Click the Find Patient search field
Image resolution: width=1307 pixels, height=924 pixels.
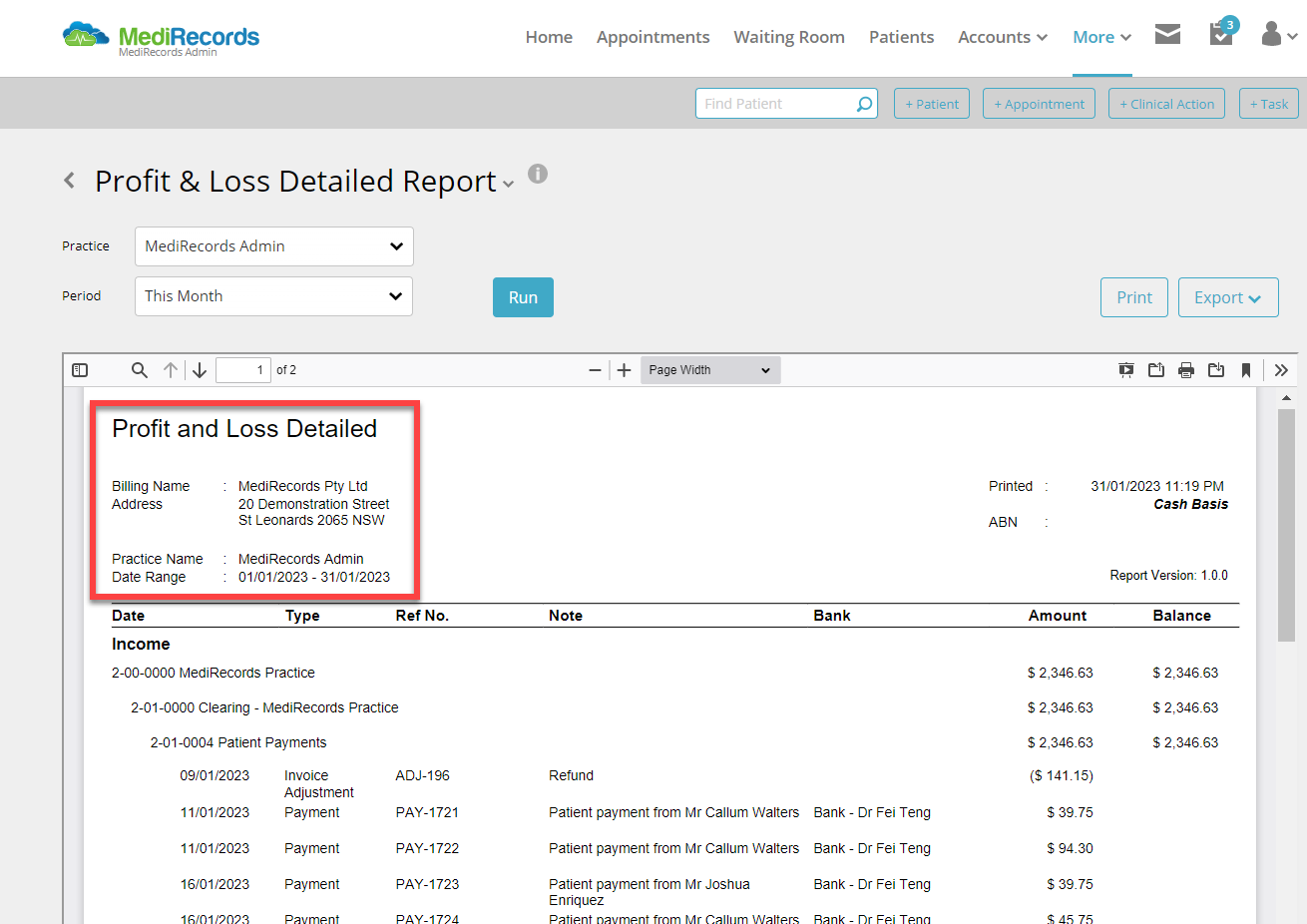click(x=786, y=104)
